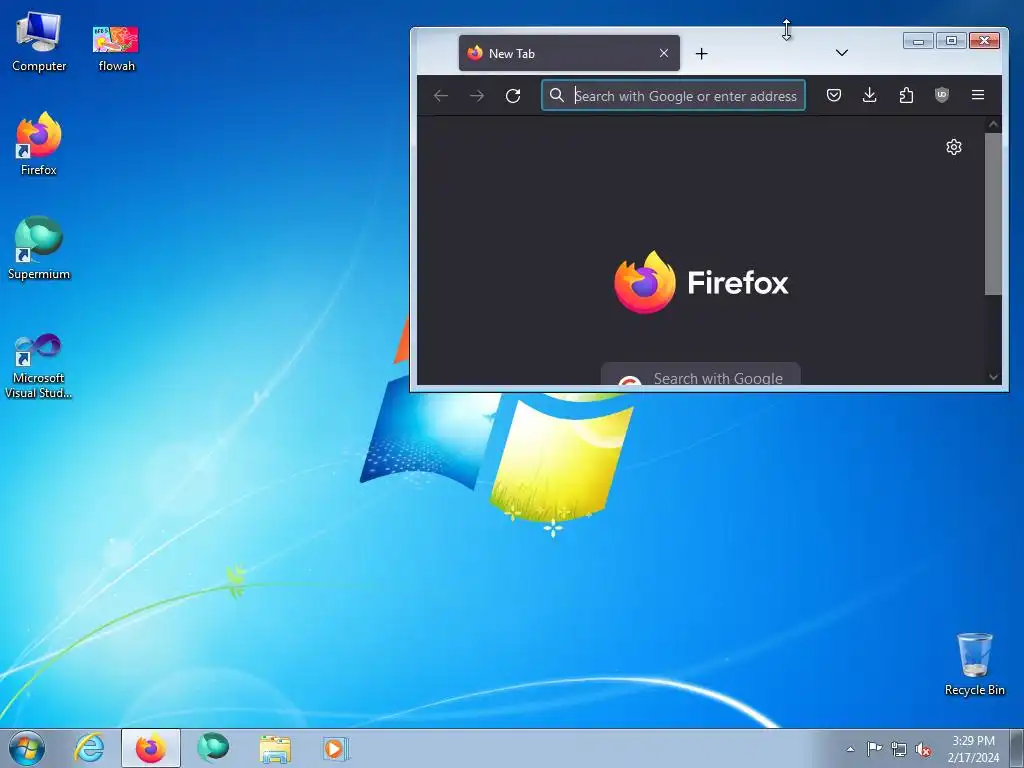
Task: Open the Extensions puzzle-piece icon
Action: 906,95
